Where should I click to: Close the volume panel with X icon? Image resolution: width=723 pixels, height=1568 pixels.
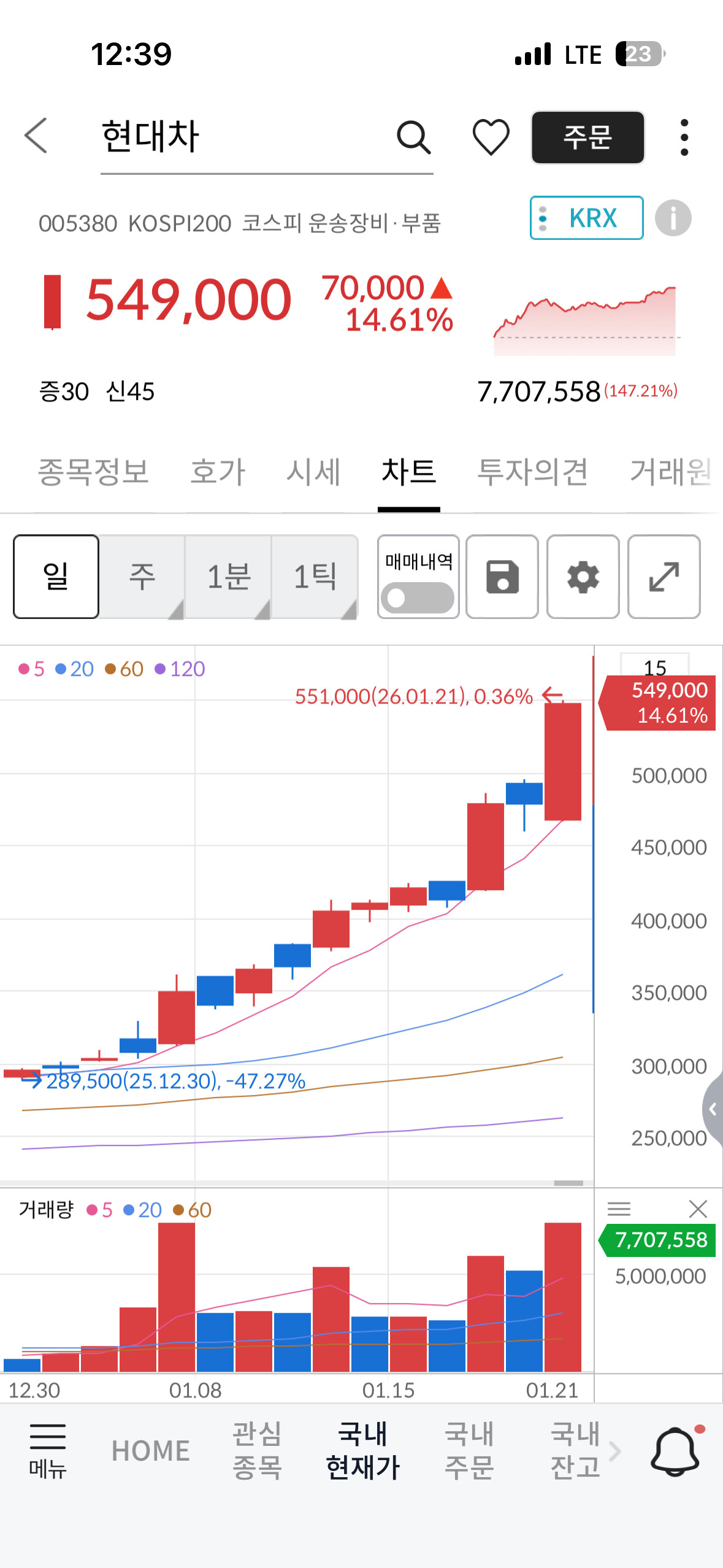tap(698, 1209)
